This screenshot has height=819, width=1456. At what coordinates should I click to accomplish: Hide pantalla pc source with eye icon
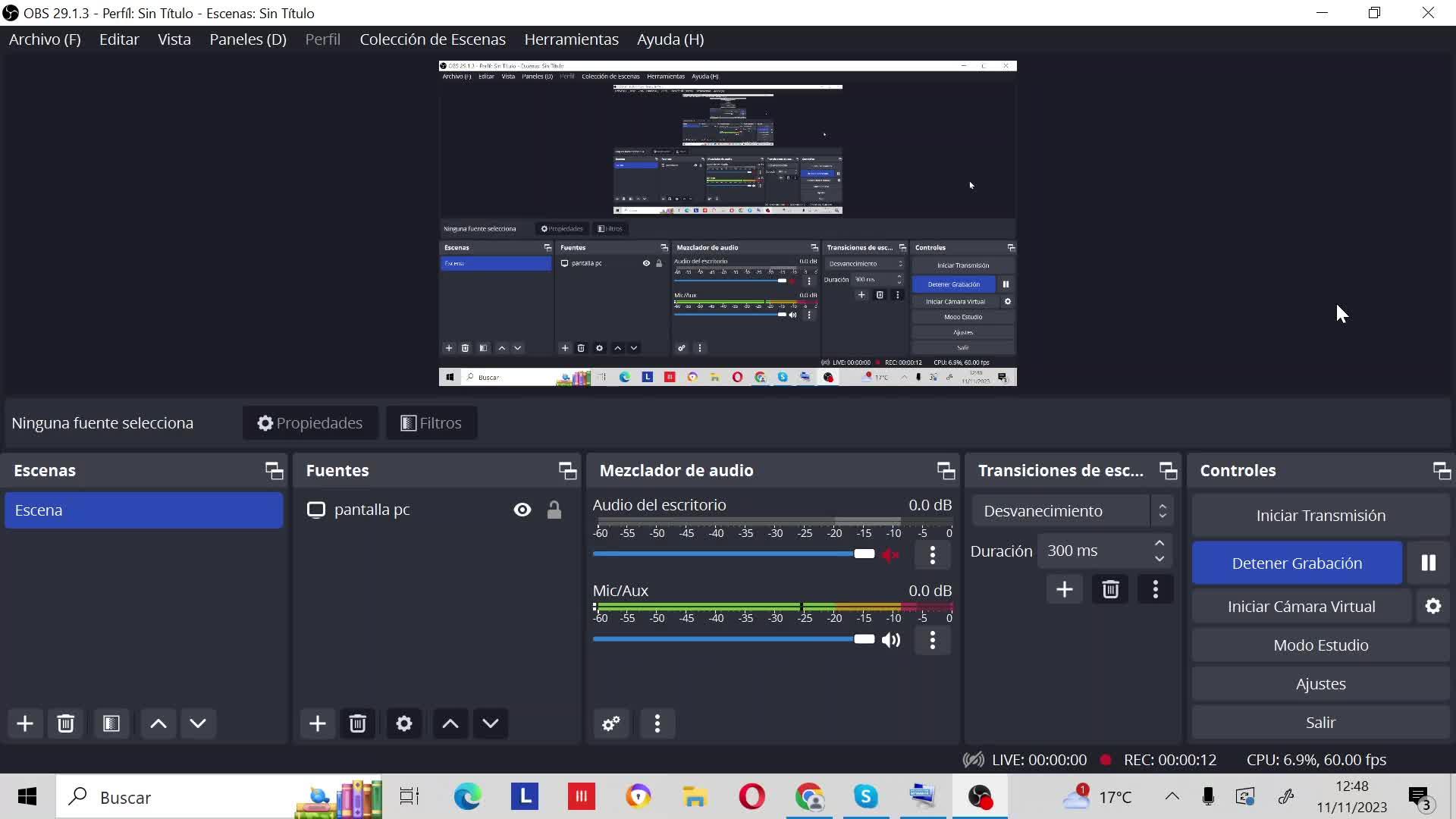coord(522,510)
